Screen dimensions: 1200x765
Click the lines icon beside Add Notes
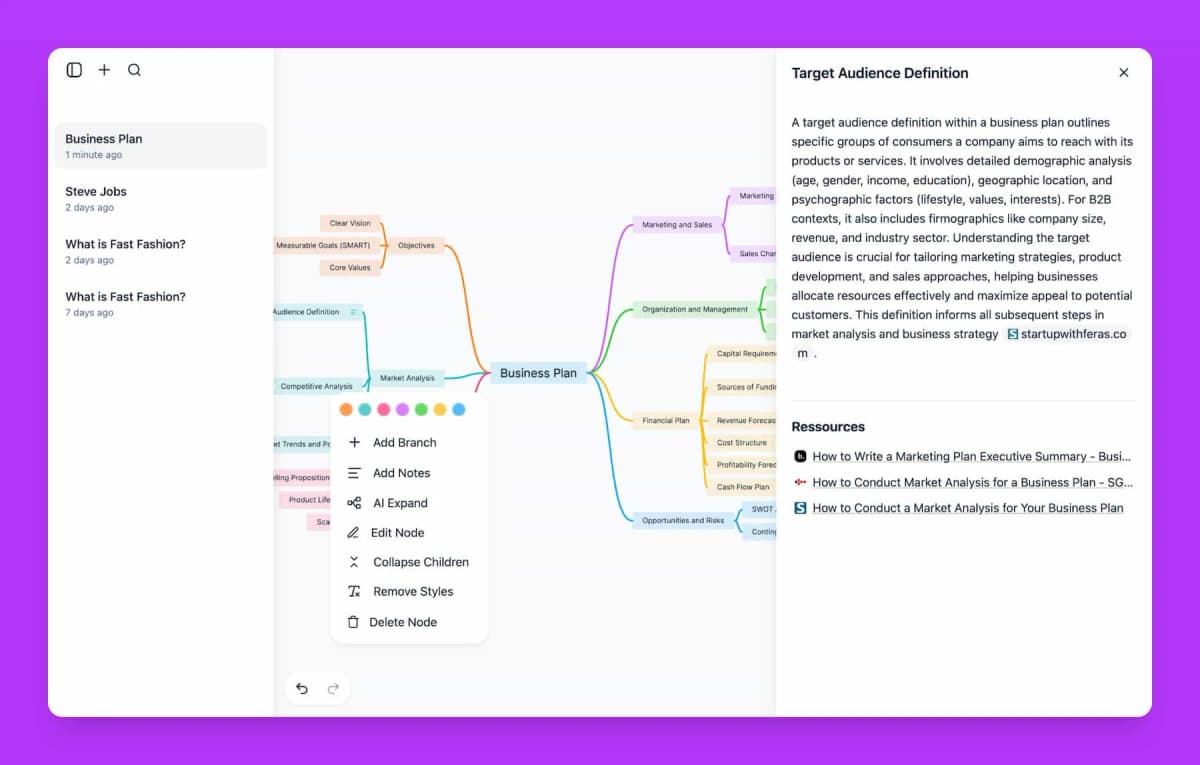(354, 473)
